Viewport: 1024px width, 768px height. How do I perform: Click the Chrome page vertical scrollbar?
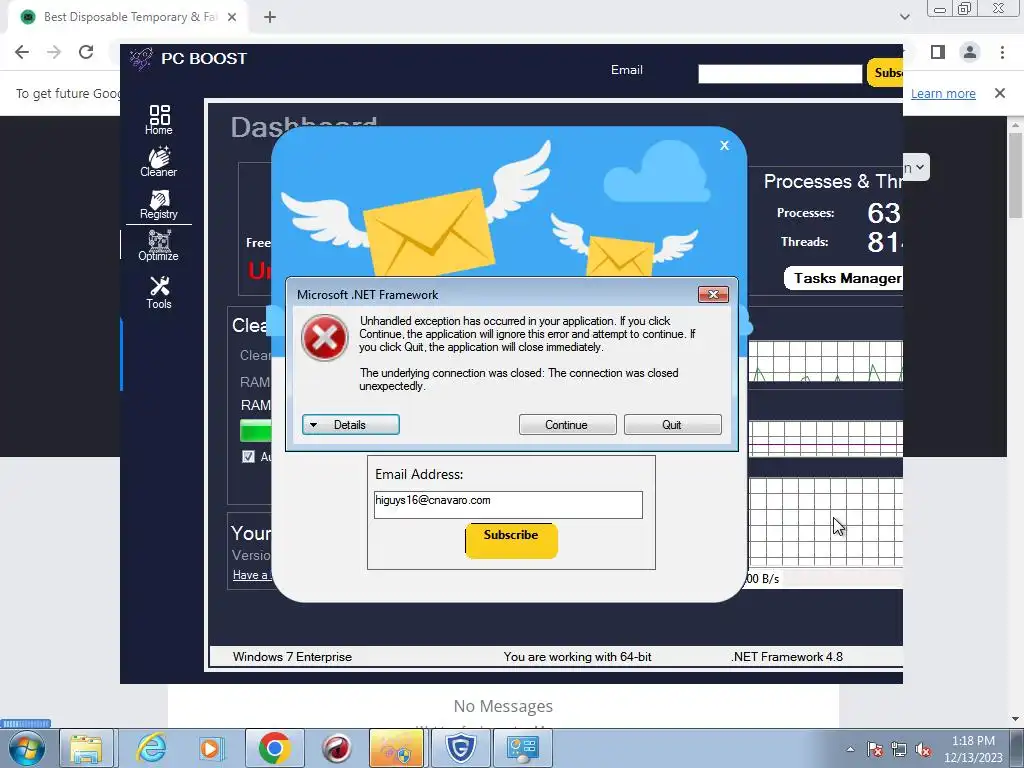[1015, 176]
